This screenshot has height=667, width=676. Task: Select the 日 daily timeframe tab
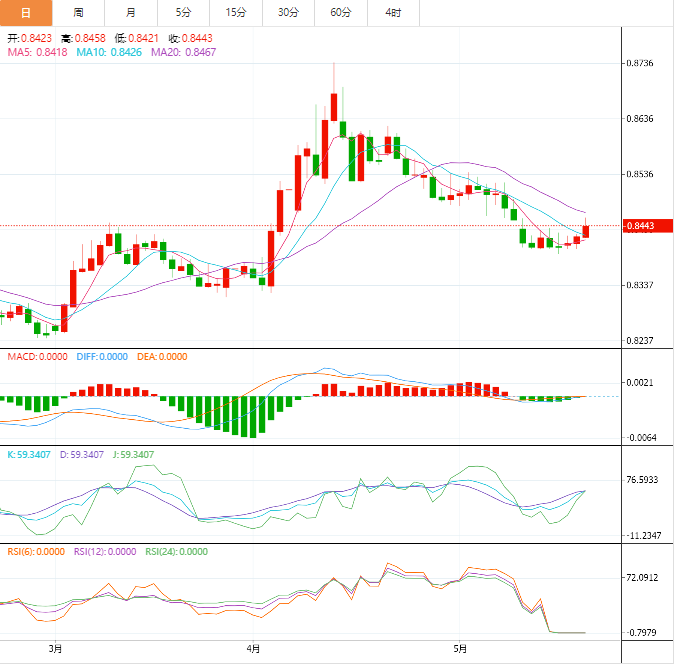tap(26, 13)
